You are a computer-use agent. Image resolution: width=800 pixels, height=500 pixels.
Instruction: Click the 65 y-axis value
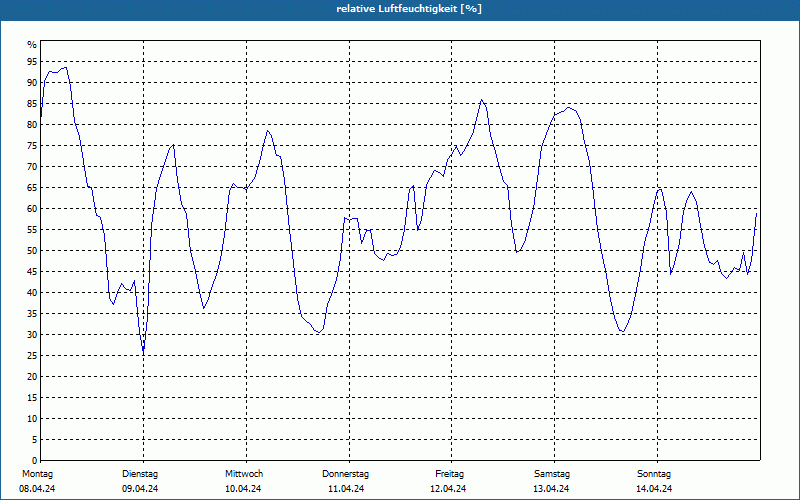pyautogui.click(x=32, y=188)
